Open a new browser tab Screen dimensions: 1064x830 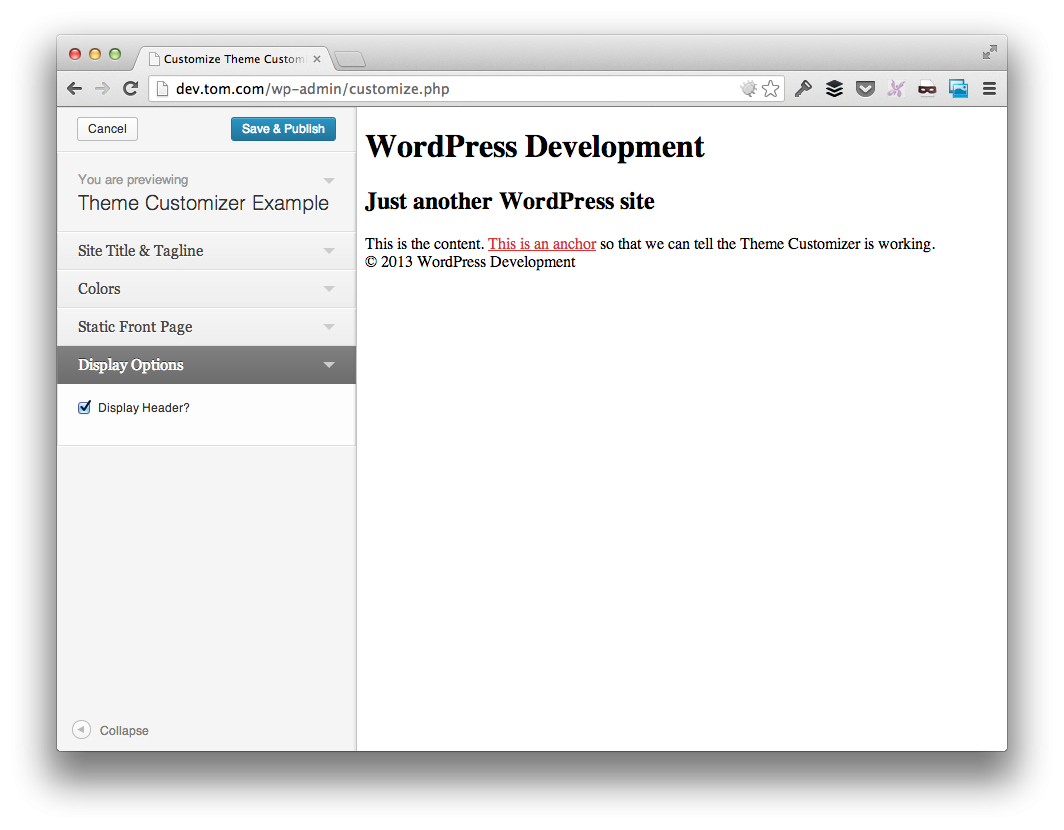350,60
